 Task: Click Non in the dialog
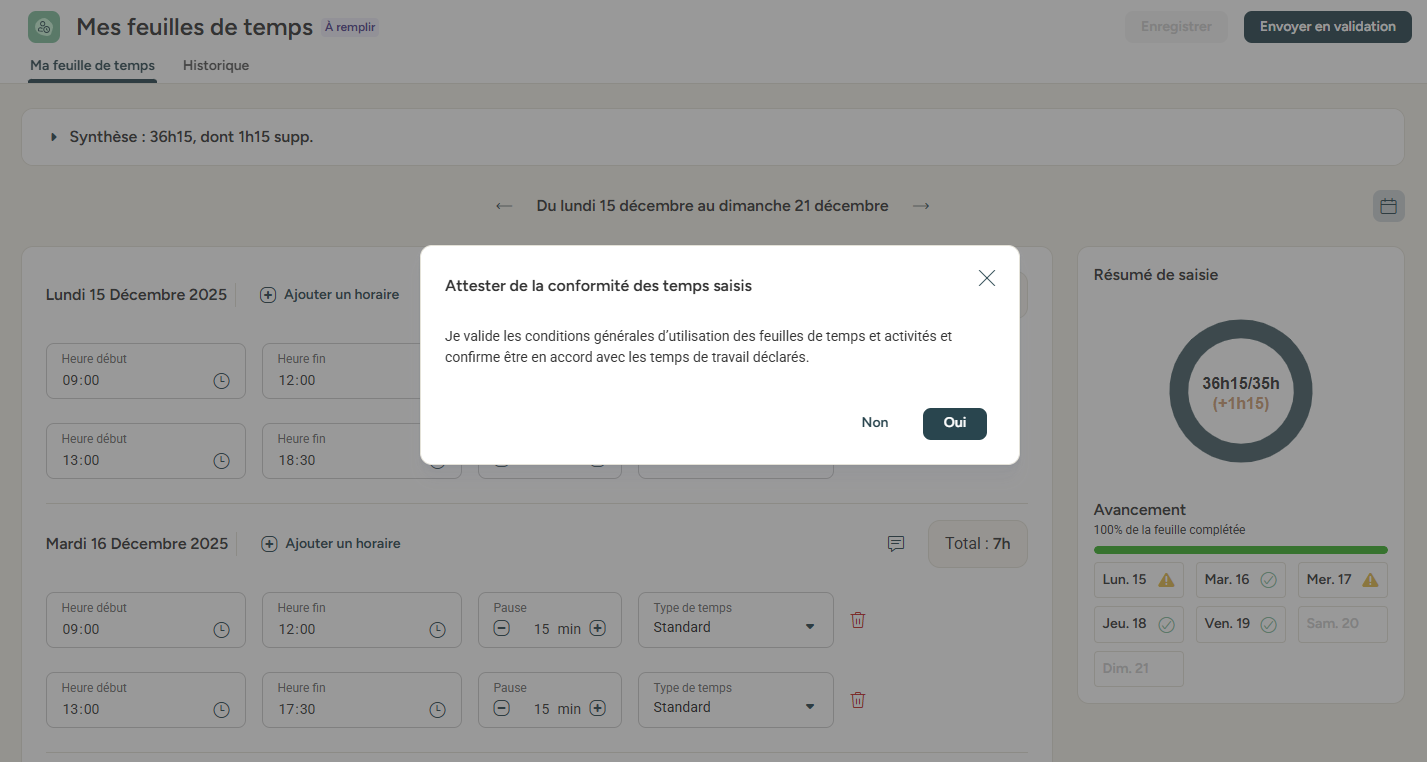click(875, 423)
